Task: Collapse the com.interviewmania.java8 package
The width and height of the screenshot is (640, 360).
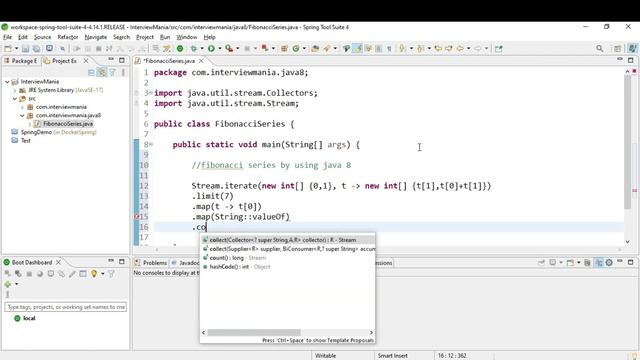Action: 22,116
